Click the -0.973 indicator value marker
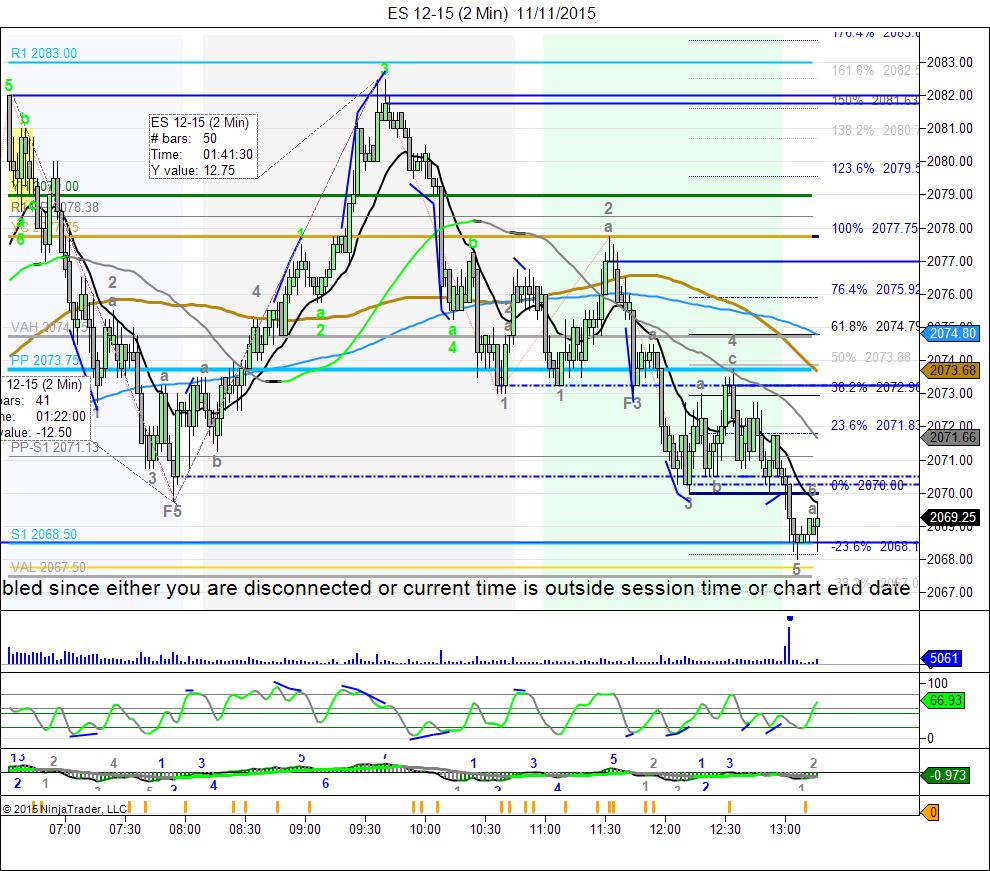The image size is (990, 871). pyautogui.click(x=946, y=775)
